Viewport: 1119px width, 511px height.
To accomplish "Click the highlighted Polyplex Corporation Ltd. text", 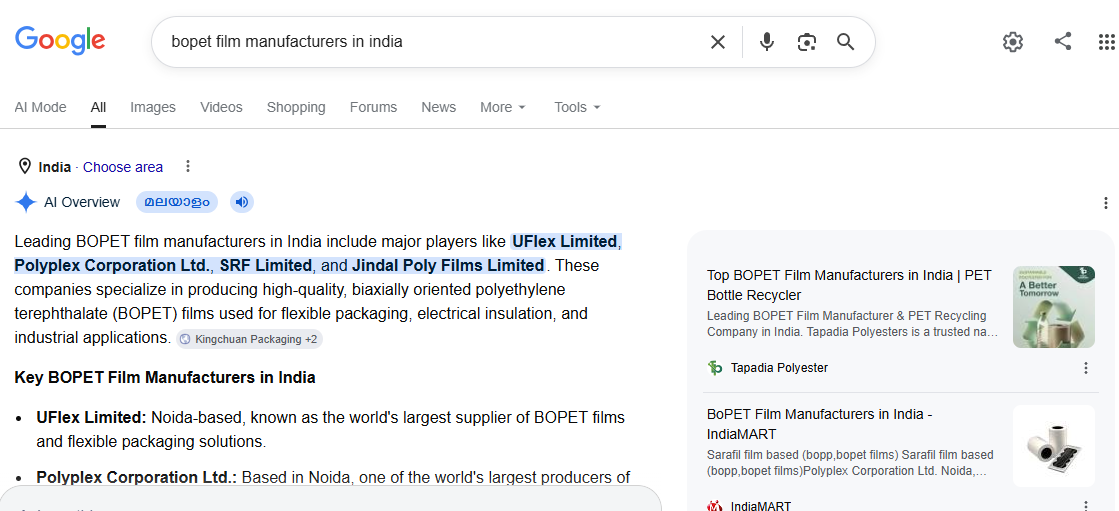I will click(112, 265).
